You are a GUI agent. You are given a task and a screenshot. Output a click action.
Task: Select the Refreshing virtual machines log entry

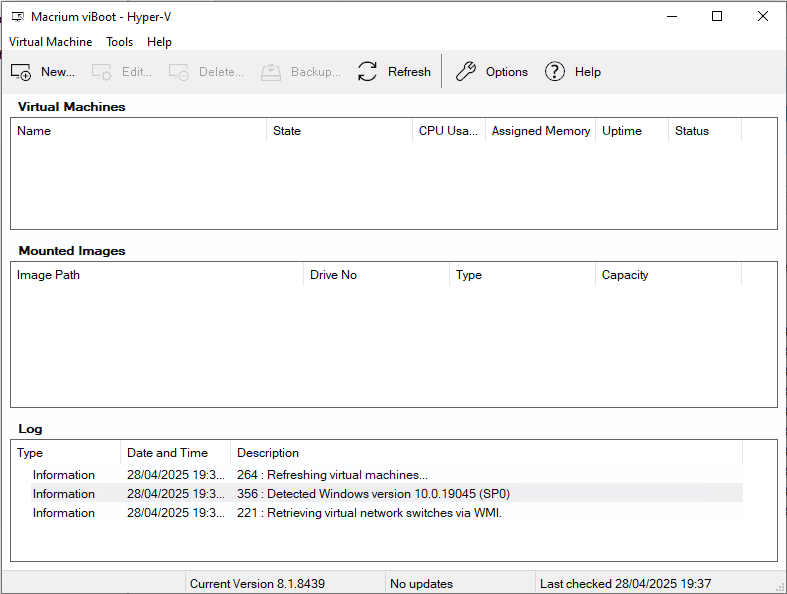coord(331,475)
